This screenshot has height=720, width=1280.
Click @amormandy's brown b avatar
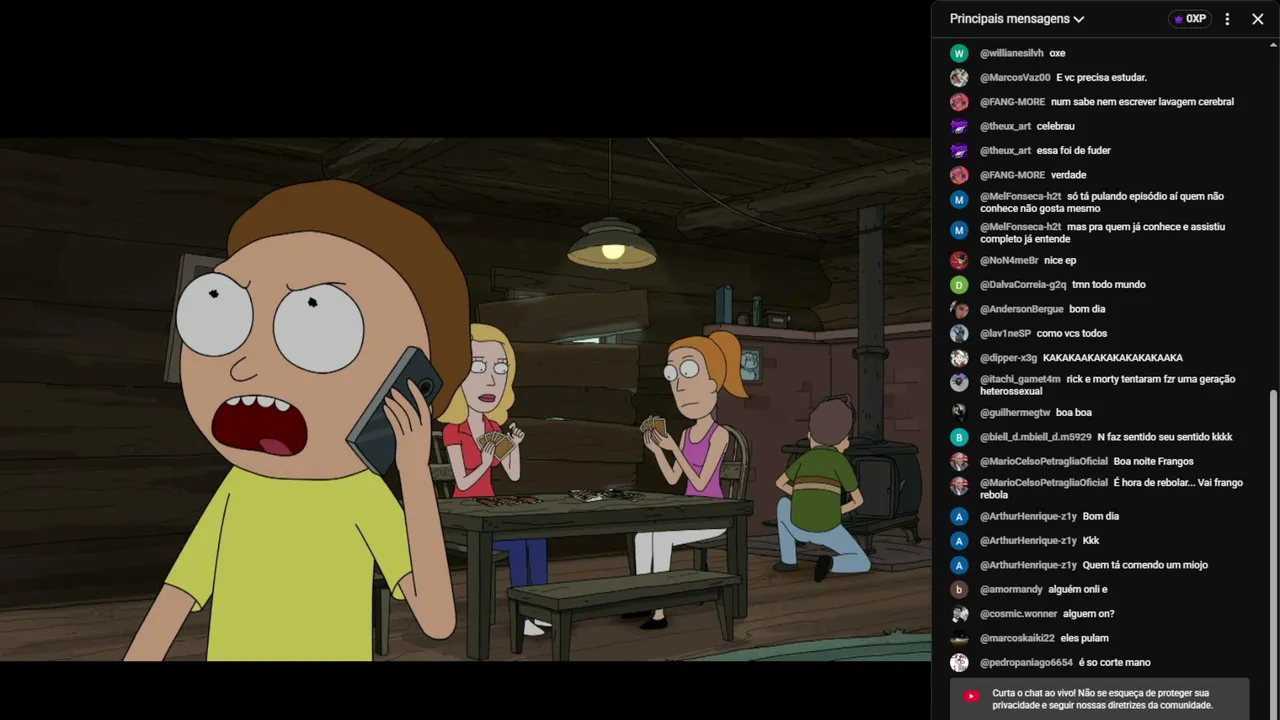pyautogui.click(x=959, y=589)
